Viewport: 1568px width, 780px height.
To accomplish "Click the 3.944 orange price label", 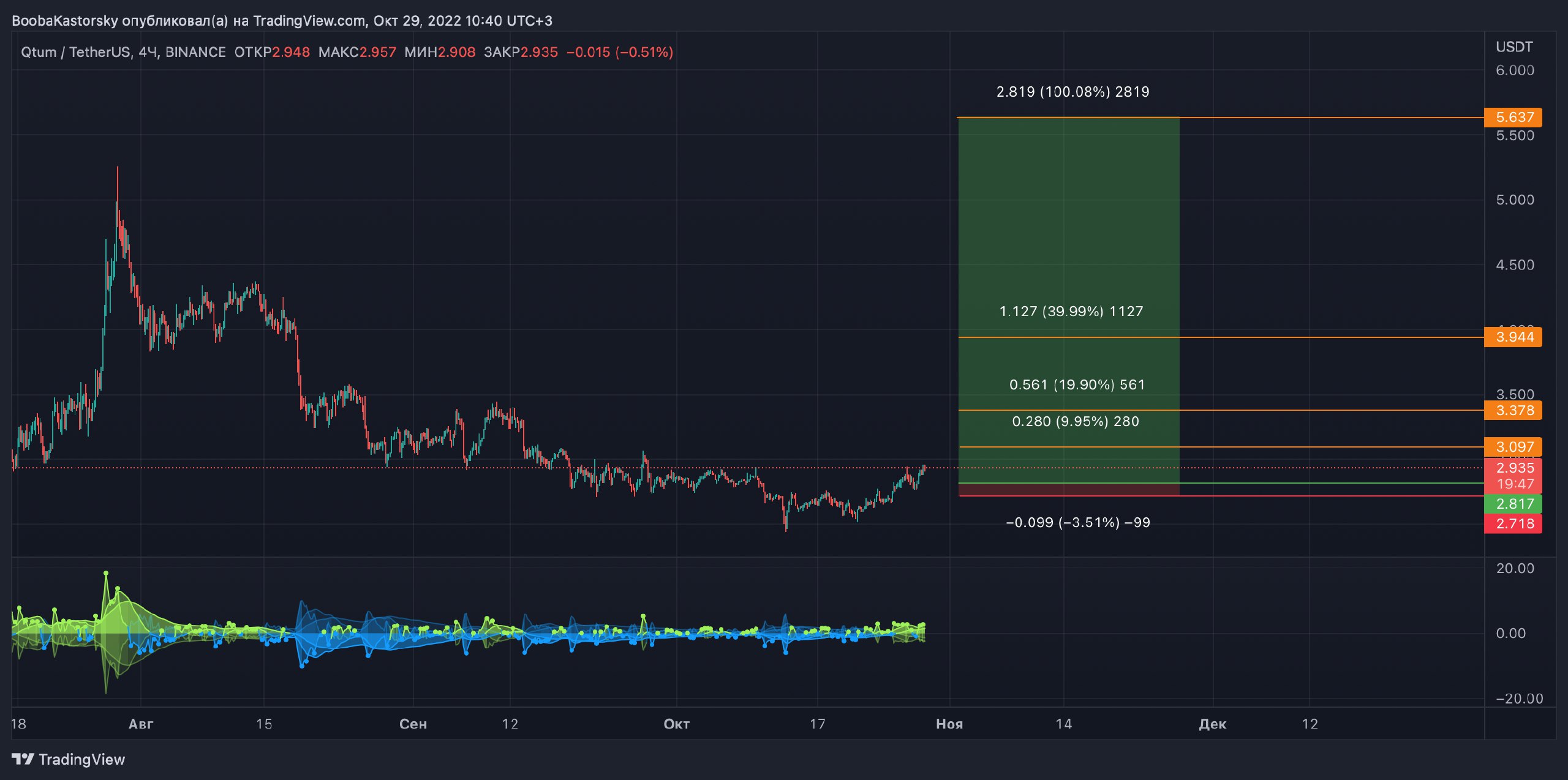I will click(x=1513, y=337).
